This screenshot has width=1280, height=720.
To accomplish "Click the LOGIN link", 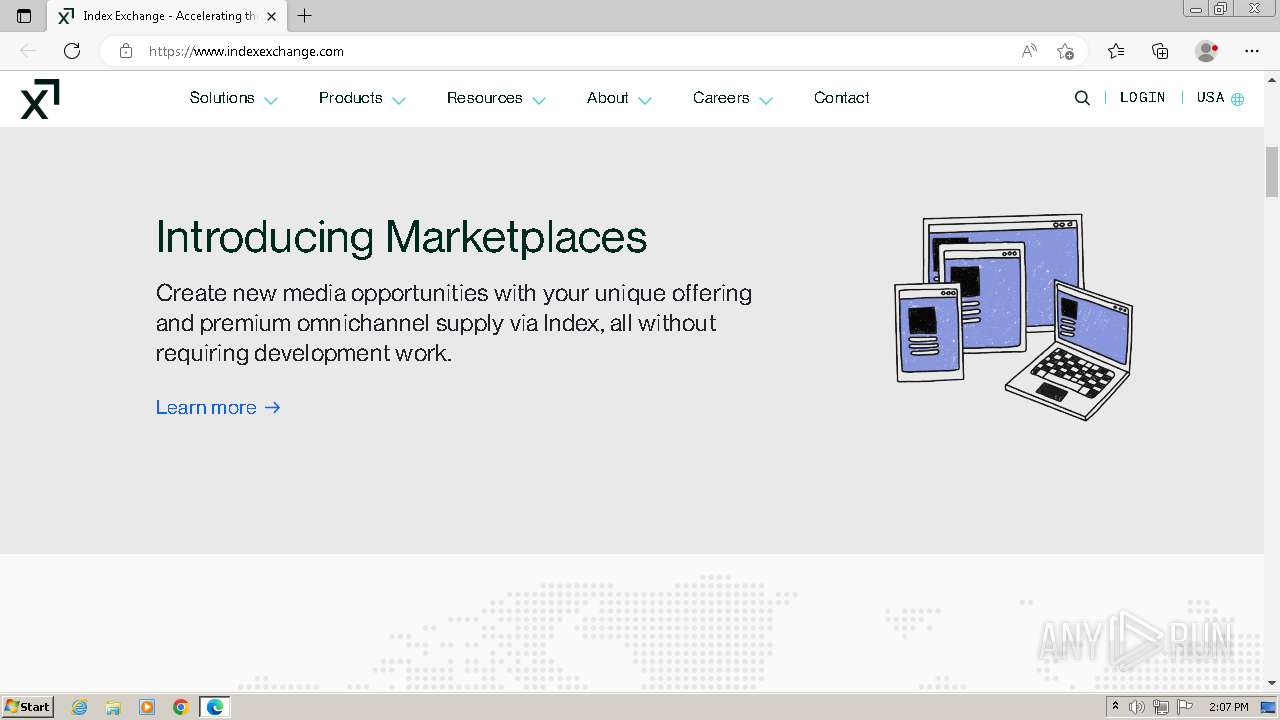I will click(1143, 98).
